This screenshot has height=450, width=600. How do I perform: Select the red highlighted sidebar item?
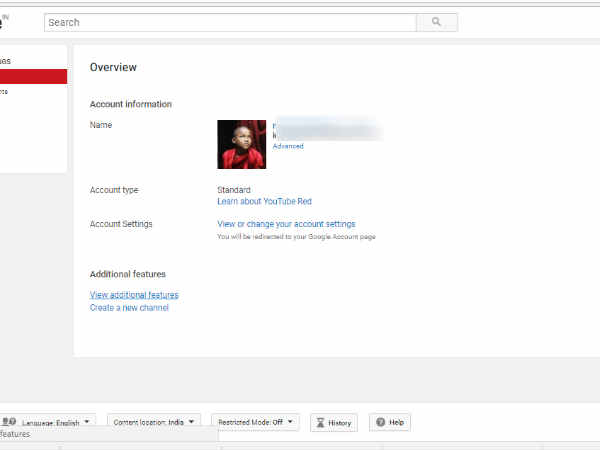tap(32, 76)
